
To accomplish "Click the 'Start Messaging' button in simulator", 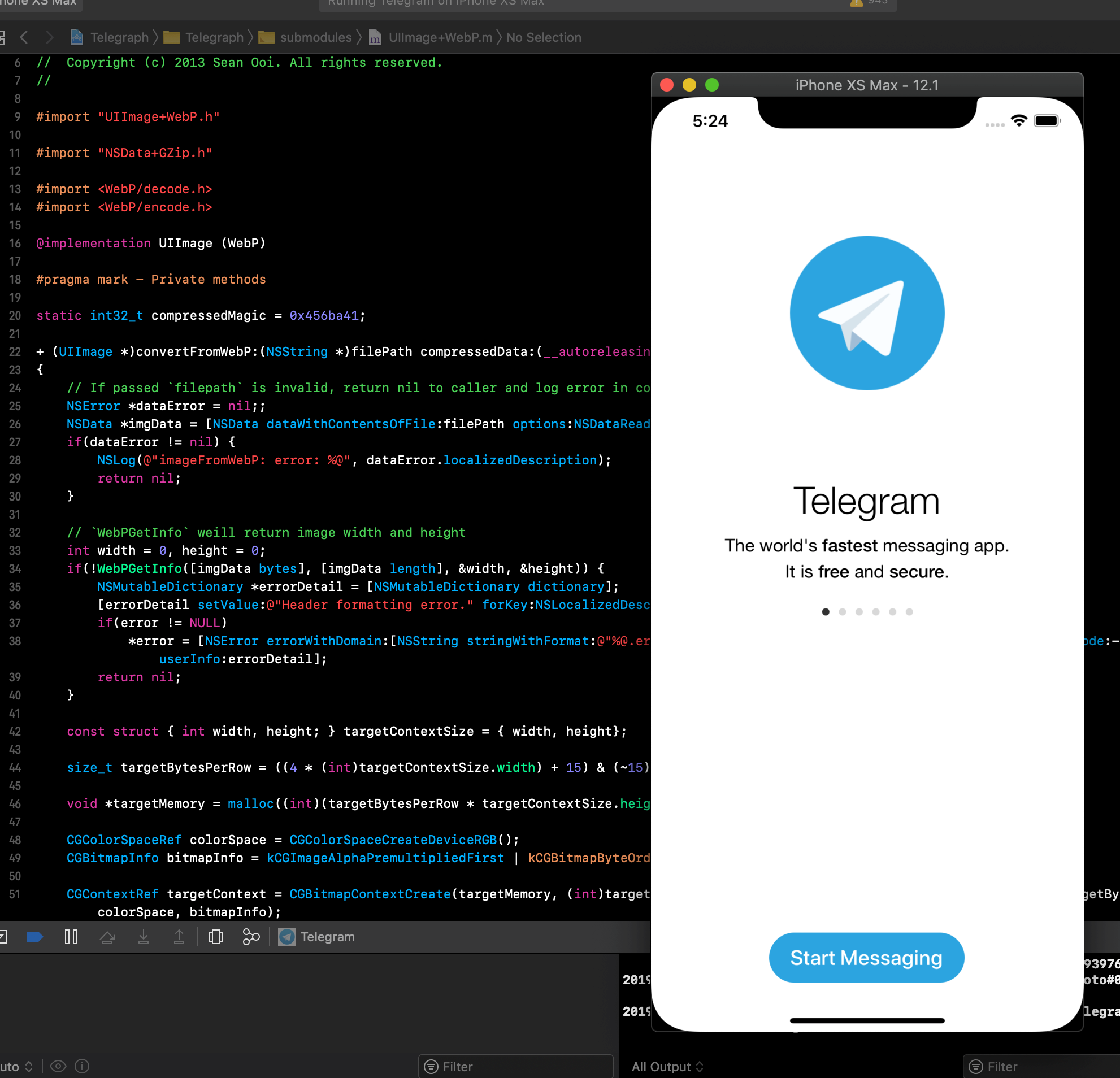I will [x=866, y=957].
